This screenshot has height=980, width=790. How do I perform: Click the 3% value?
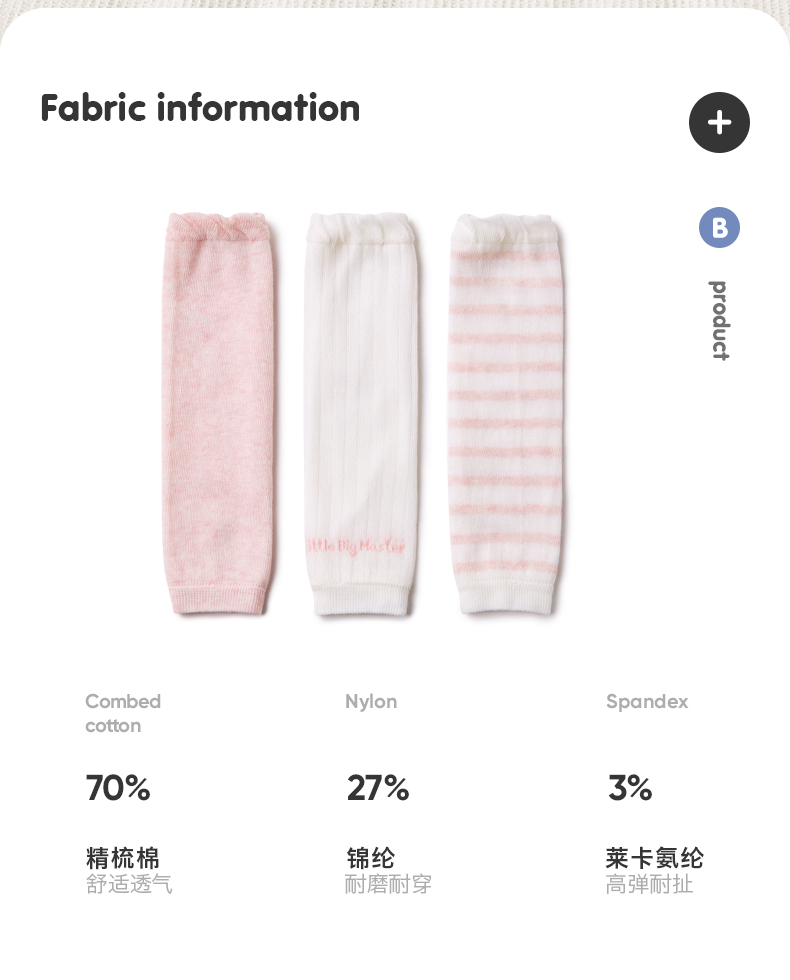click(x=630, y=788)
